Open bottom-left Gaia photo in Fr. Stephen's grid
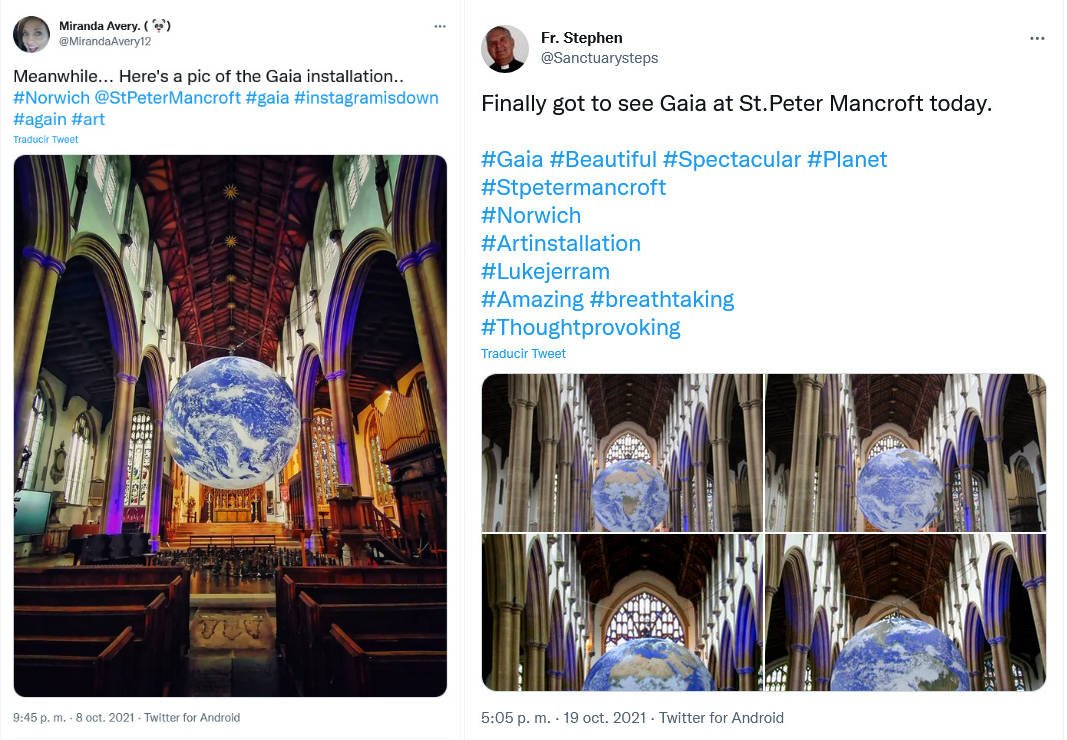This screenshot has height=740, width=1067. click(621, 612)
